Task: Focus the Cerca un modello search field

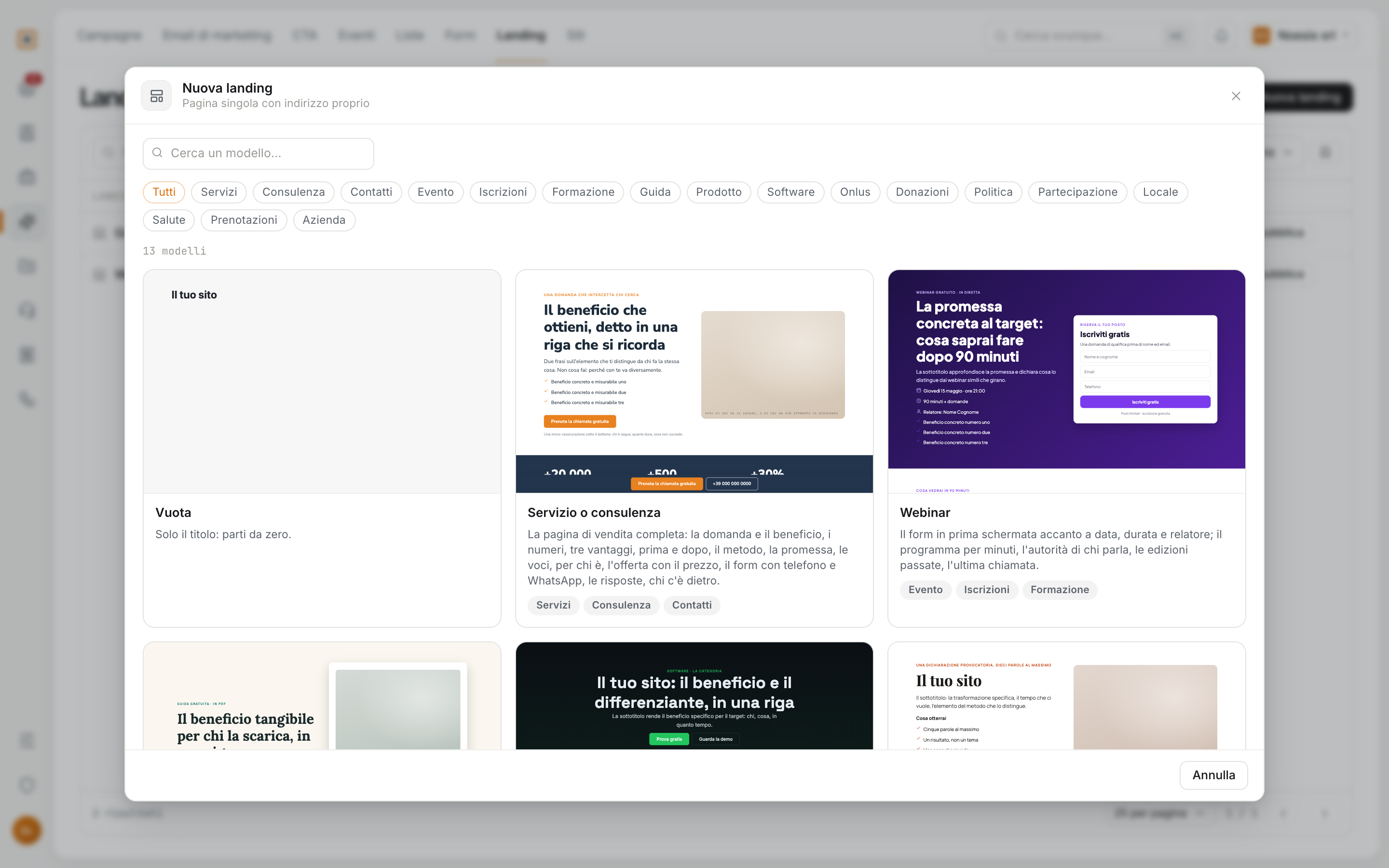Action: pos(259,153)
